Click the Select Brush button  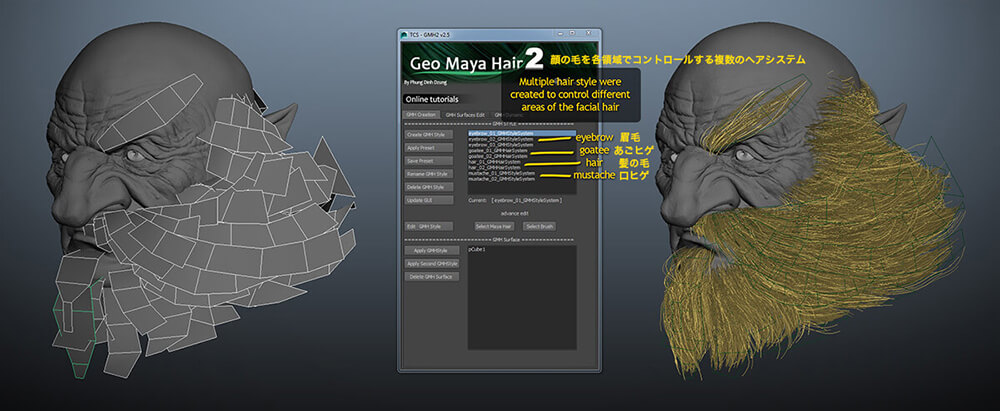point(540,226)
